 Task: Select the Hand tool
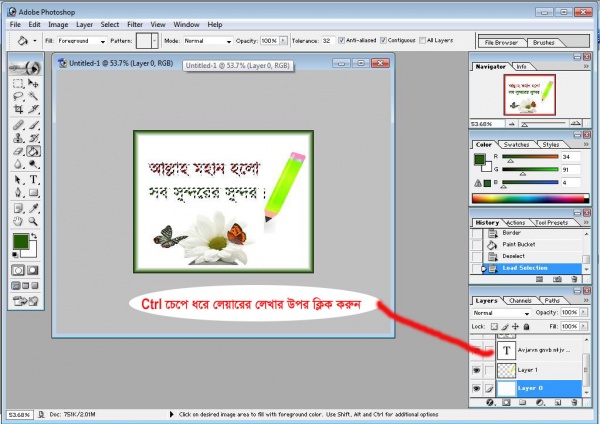18,221
